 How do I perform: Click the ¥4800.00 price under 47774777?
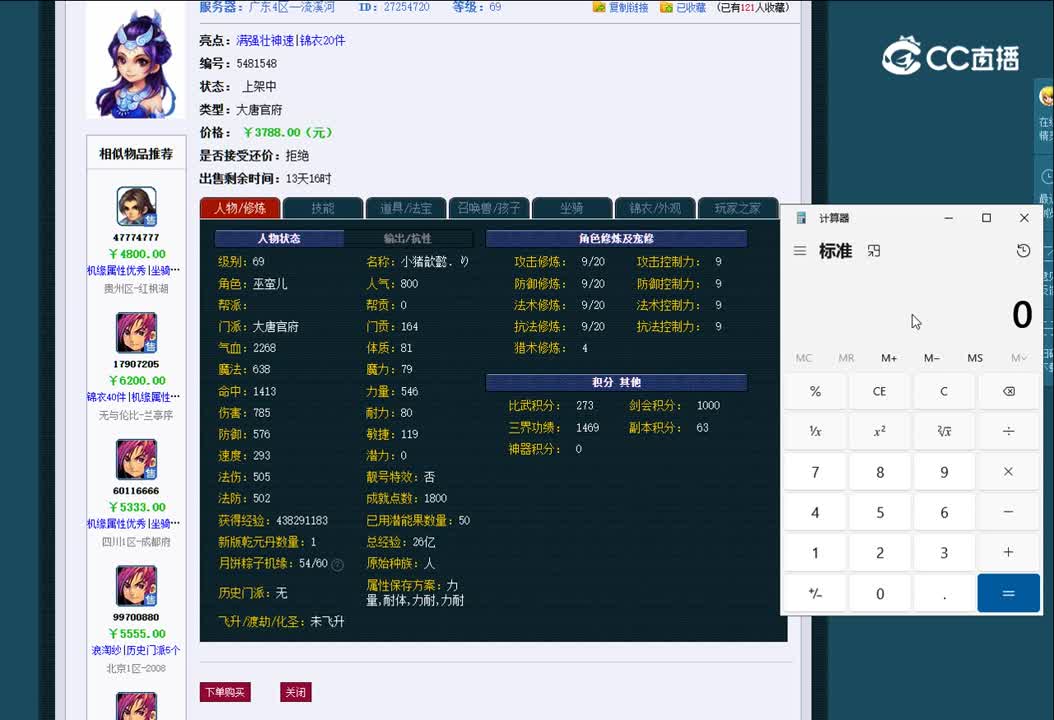(137, 254)
